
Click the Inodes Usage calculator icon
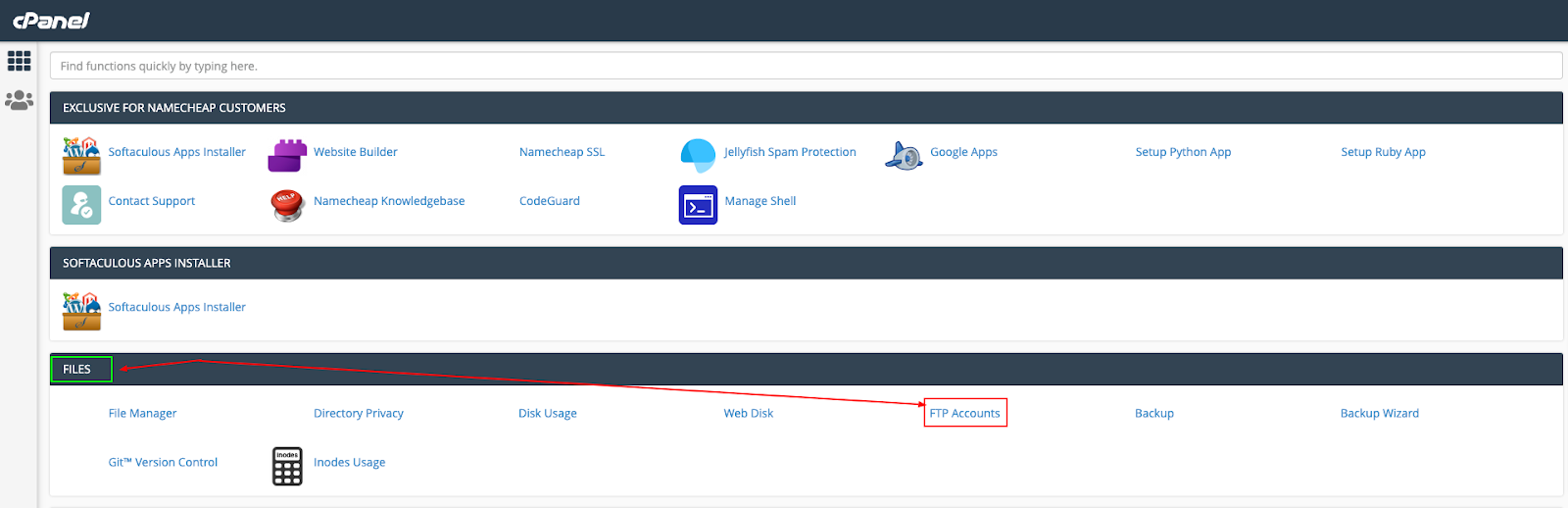coord(287,466)
